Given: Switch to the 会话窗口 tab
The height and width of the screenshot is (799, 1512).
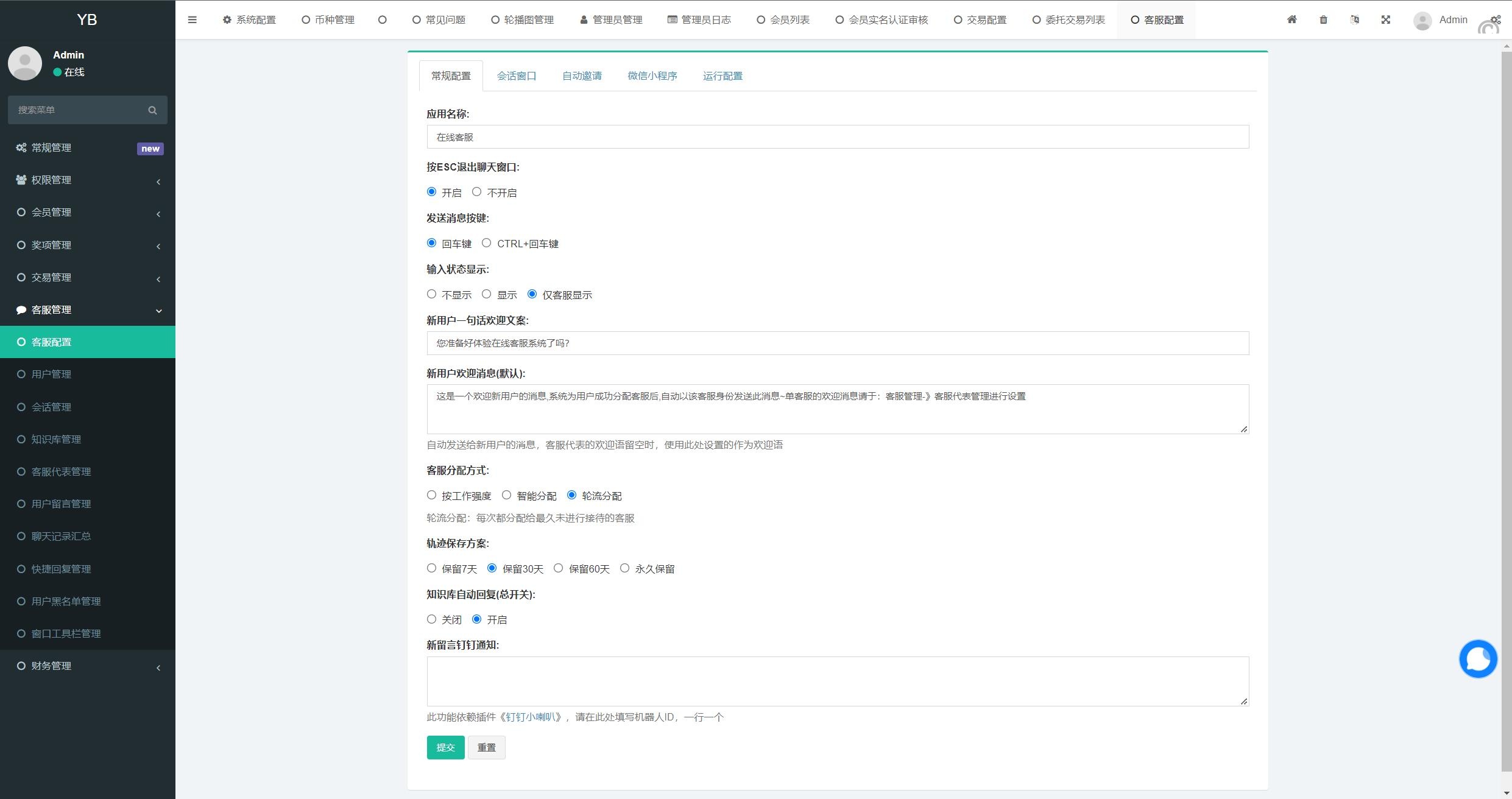Looking at the screenshot, I should [x=516, y=76].
